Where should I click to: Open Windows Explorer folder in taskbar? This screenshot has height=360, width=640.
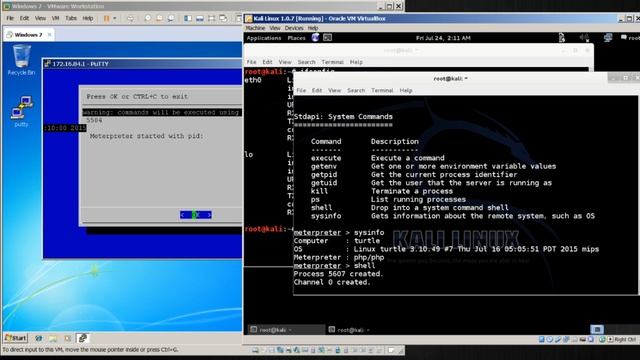(53, 338)
